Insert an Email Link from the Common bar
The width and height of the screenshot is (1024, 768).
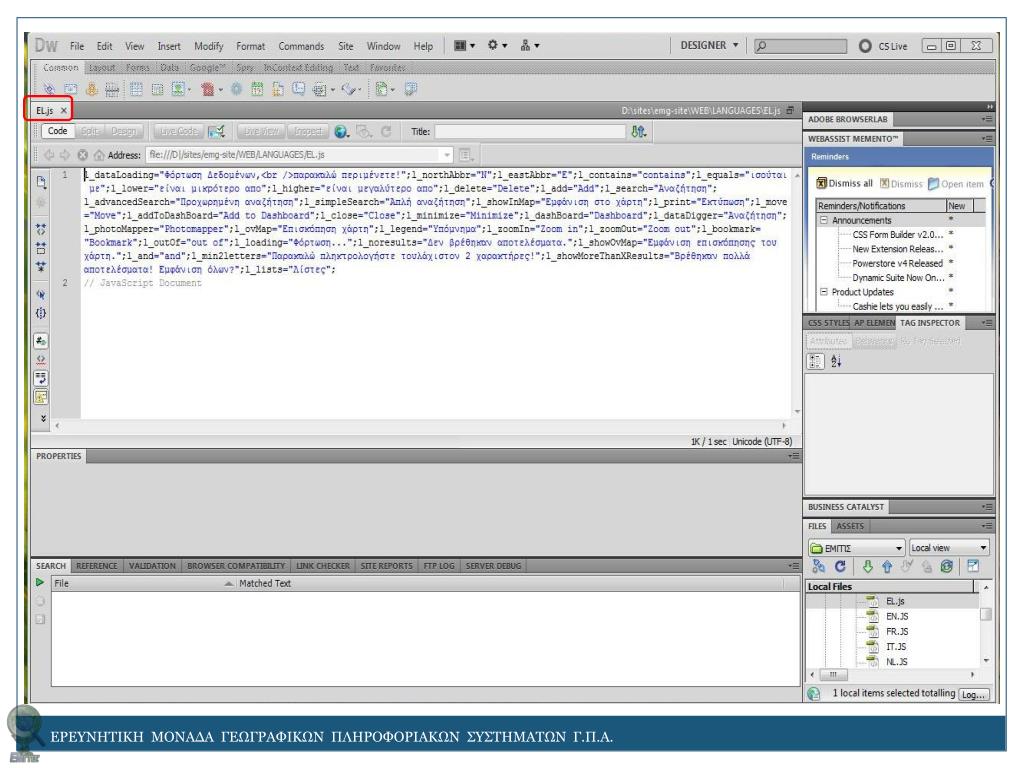click(x=71, y=89)
